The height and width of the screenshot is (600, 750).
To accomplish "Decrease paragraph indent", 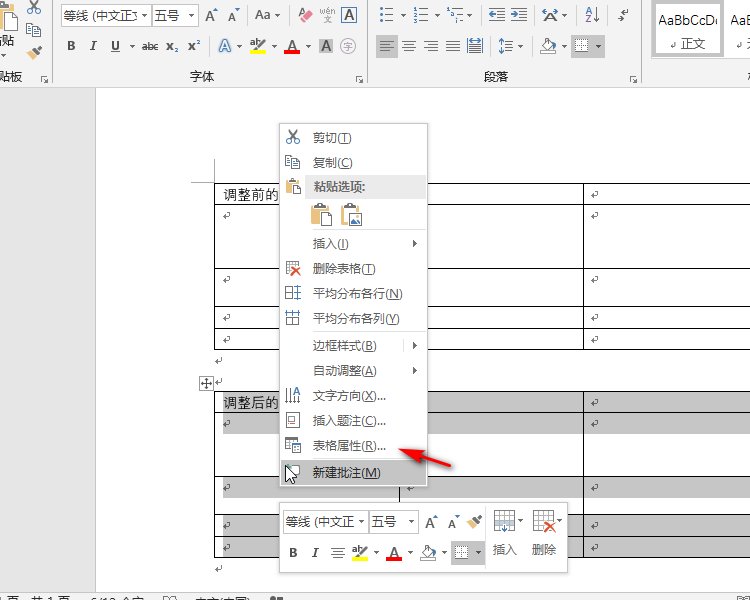I will (x=497, y=15).
